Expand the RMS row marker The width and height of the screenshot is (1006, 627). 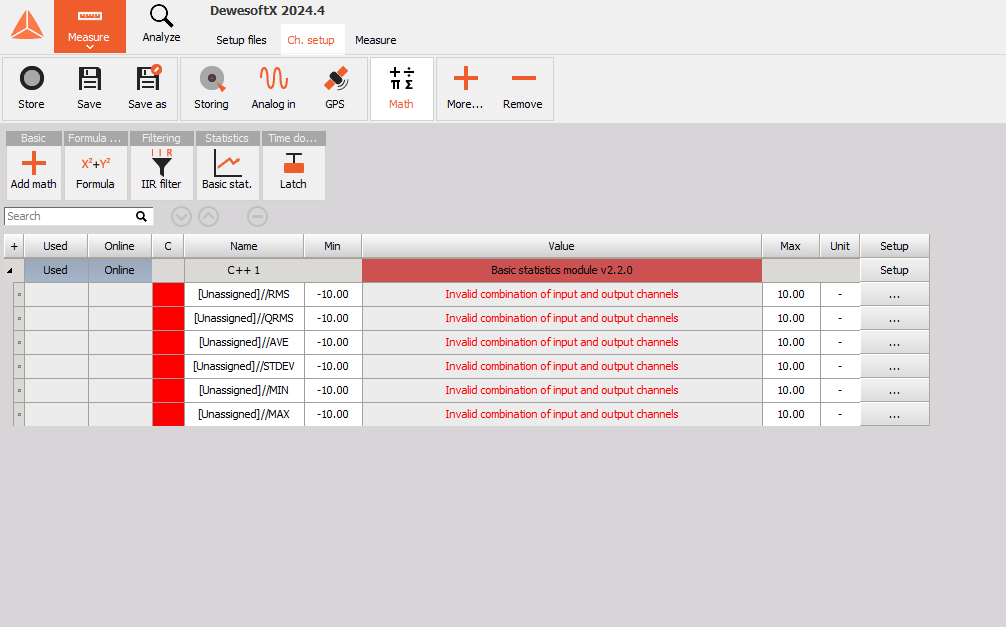pos(19,295)
